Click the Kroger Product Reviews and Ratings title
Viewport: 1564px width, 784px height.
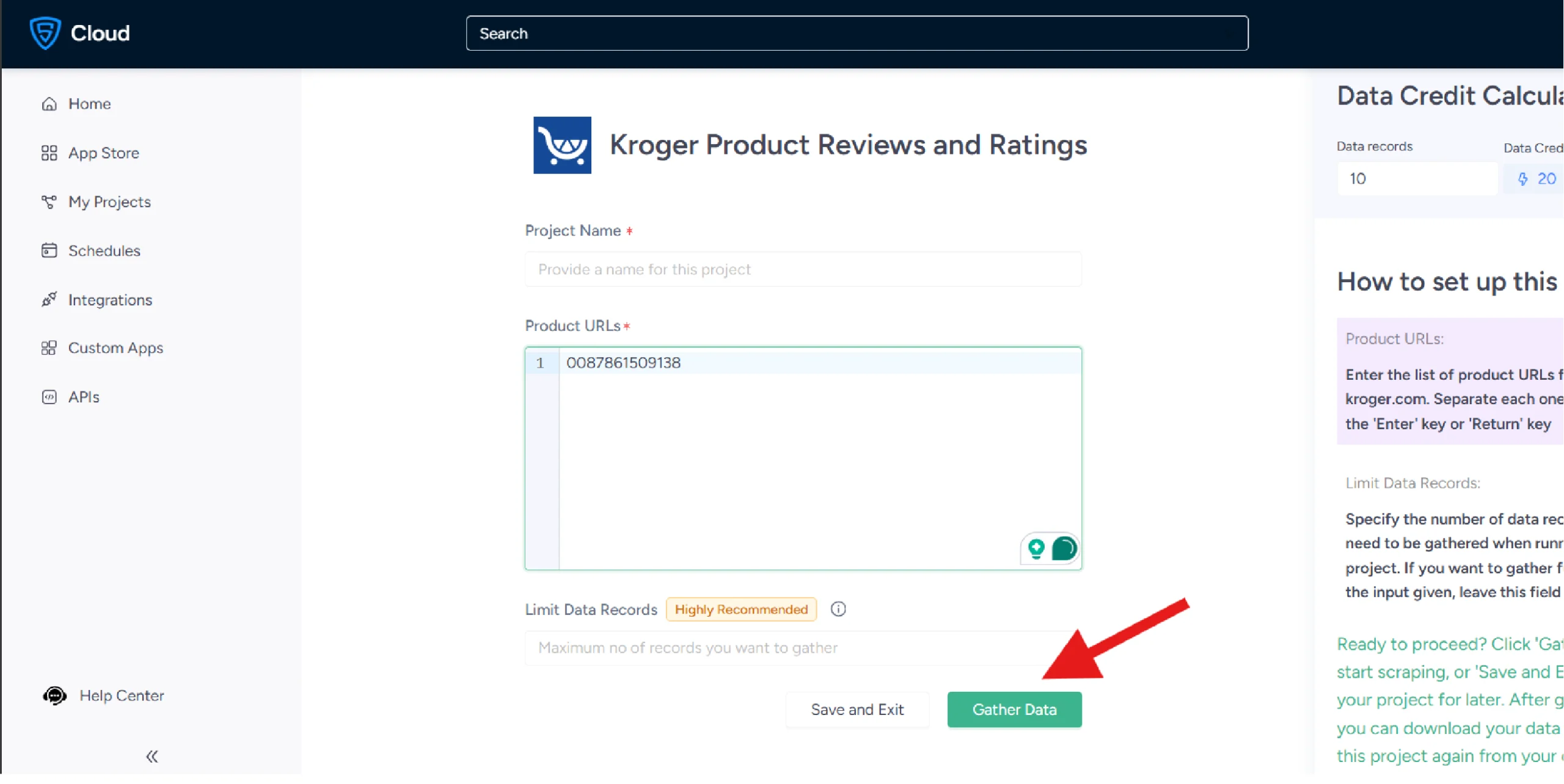pos(848,145)
